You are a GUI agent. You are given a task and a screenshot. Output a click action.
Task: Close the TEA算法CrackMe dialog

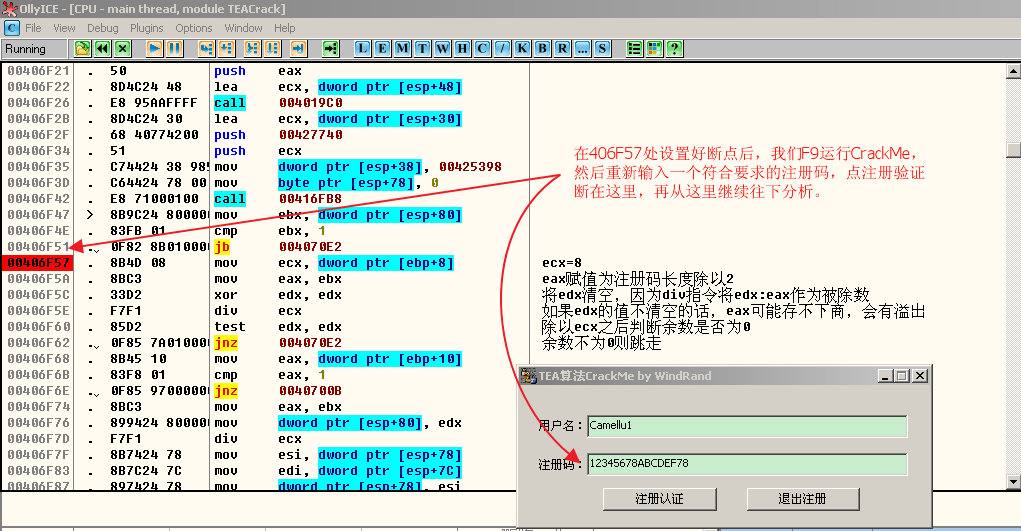point(919,376)
